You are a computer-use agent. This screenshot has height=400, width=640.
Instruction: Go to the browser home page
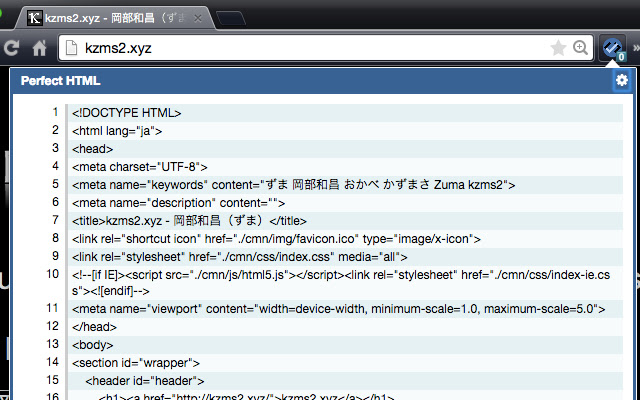(x=40, y=47)
